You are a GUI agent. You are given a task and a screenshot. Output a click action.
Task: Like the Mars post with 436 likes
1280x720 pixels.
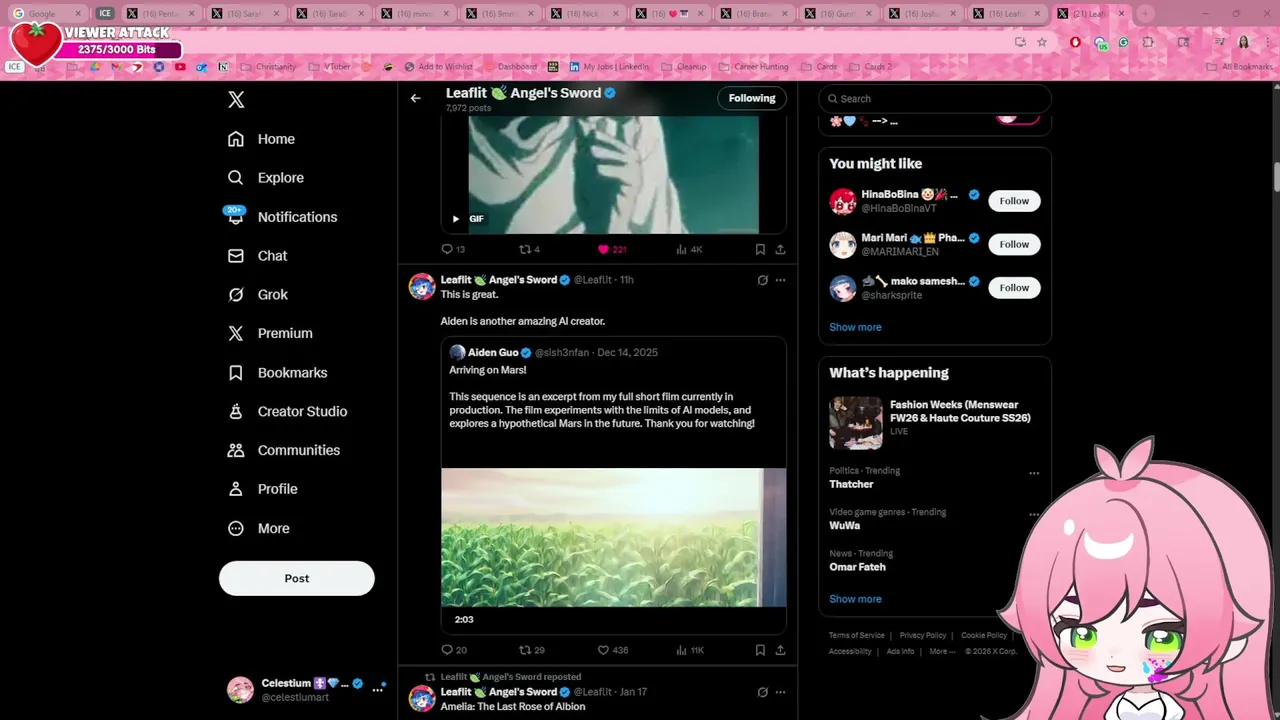pyautogui.click(x=613, y=650)
